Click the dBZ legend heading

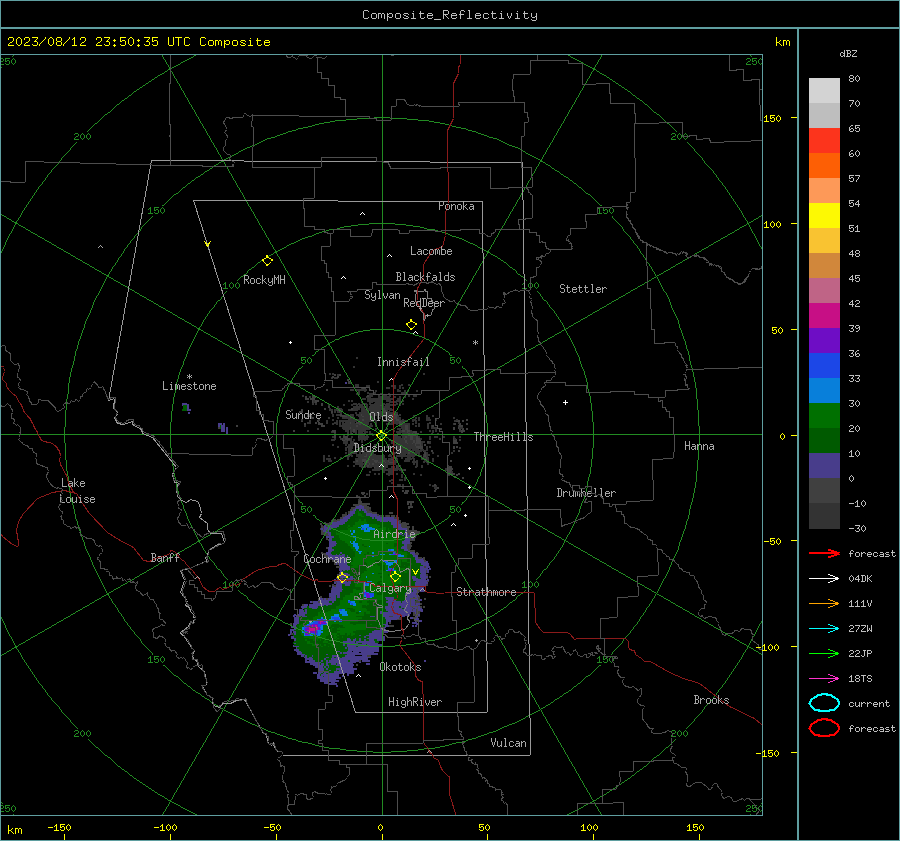848,54
